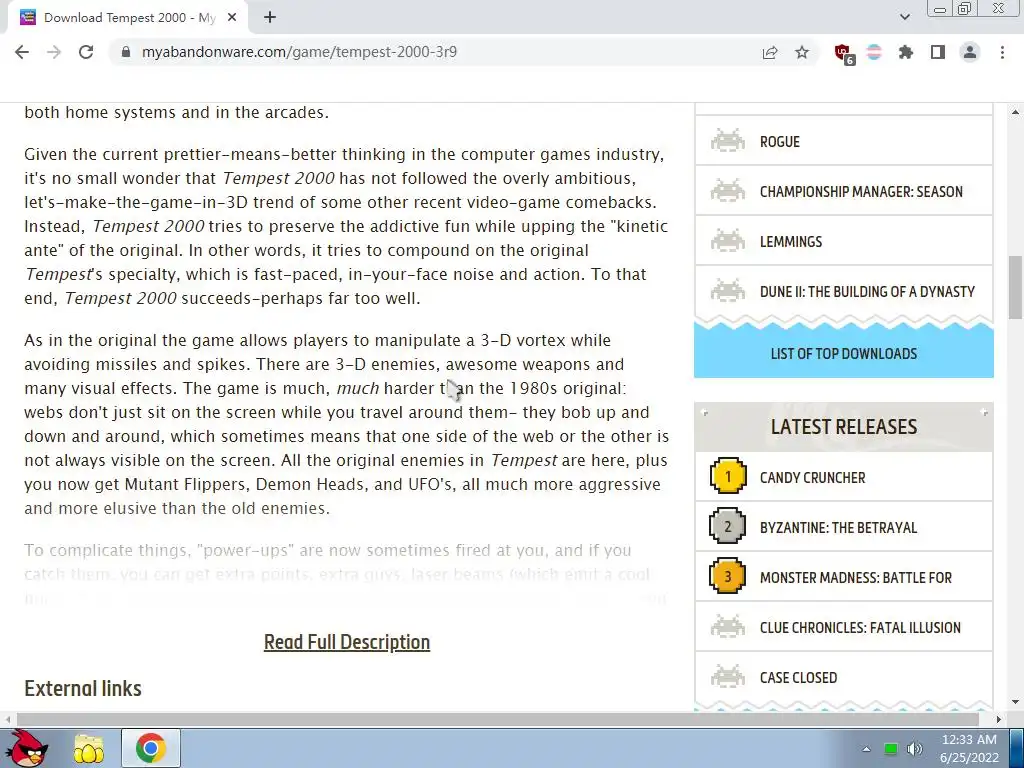Click invader icon beside Rogue

[x=728, y=140]
